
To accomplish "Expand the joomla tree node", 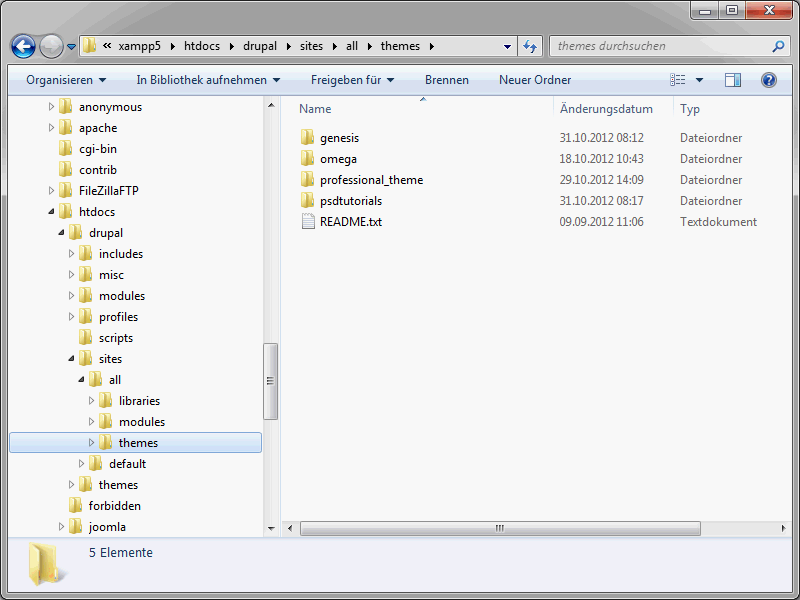I will point(61,527).
